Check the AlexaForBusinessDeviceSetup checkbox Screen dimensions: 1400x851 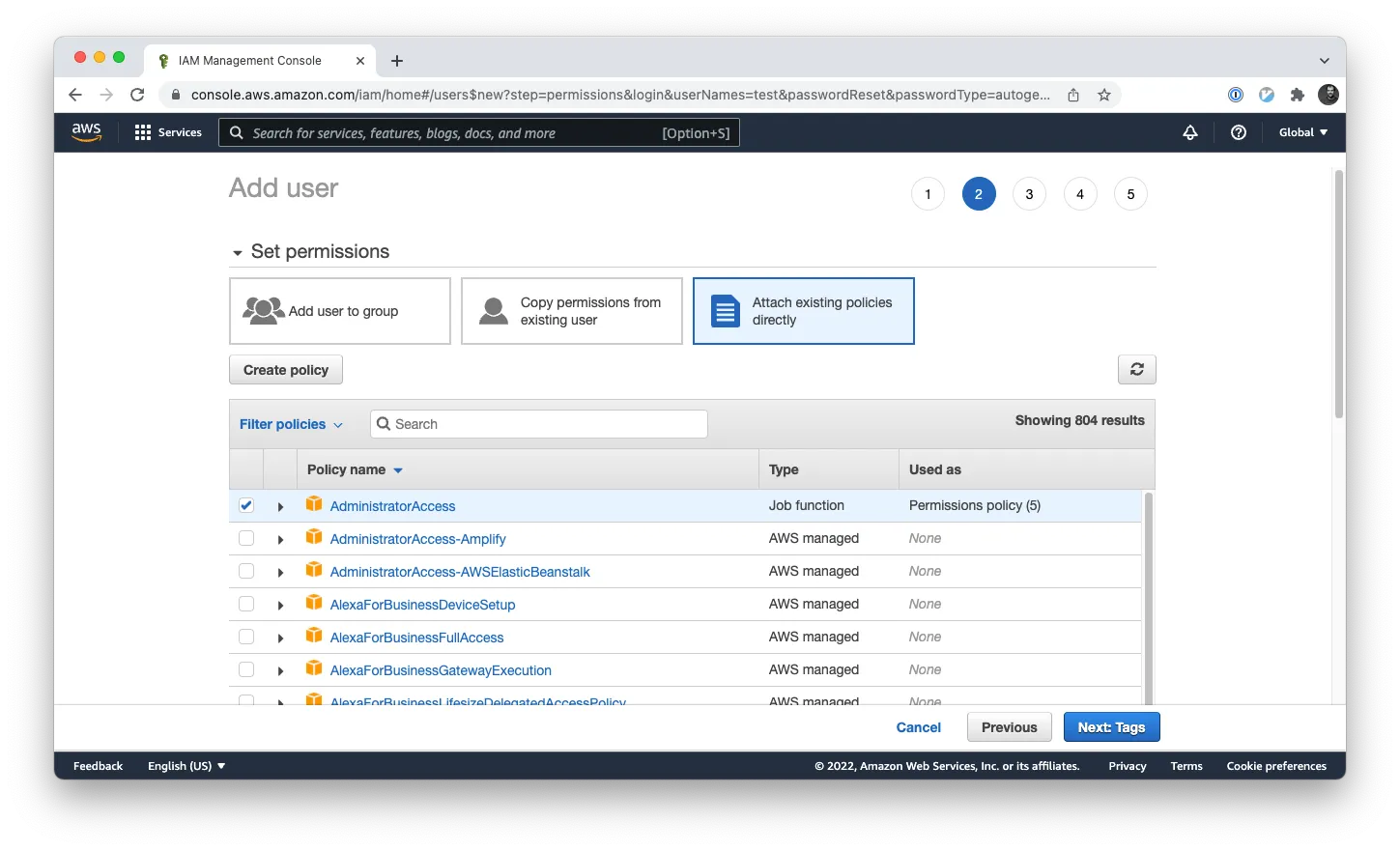246,604
